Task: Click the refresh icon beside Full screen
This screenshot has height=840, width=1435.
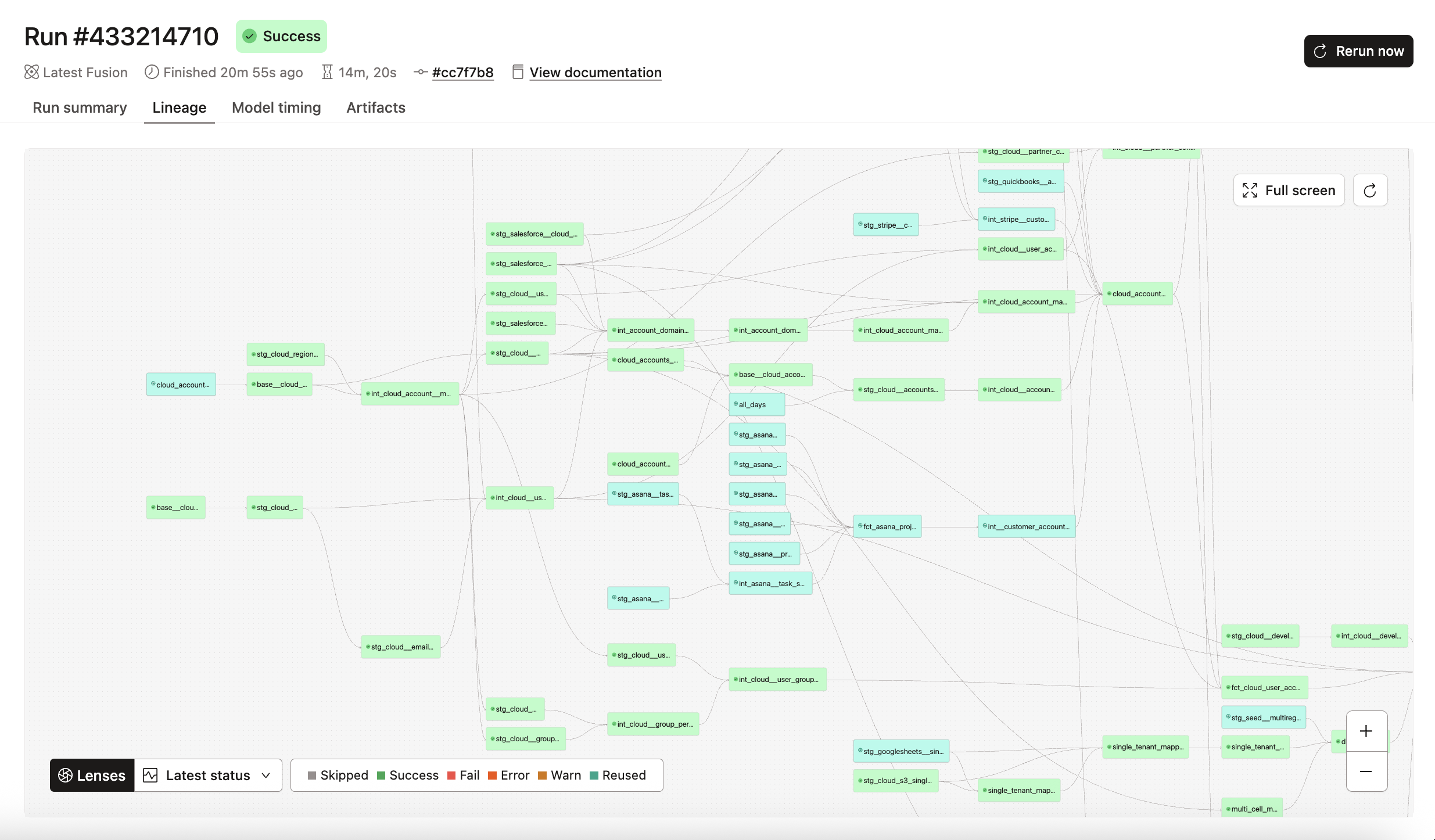Action: click(x=1370, y=190)
